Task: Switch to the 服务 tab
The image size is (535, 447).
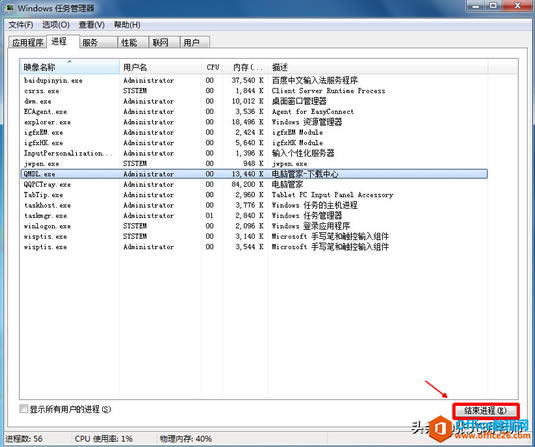Action: tap(98, 42)
